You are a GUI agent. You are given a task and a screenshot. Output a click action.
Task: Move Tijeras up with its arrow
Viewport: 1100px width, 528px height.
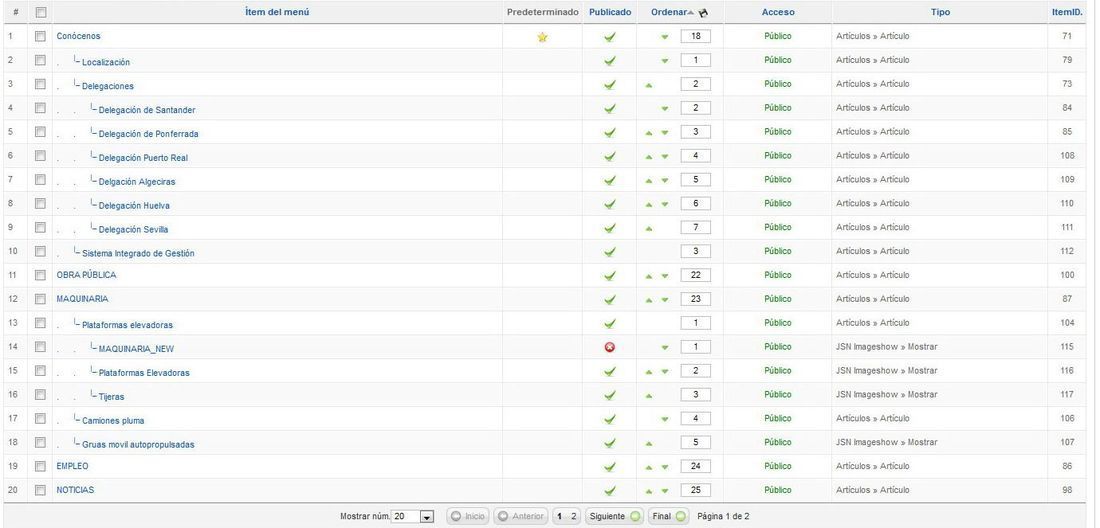pyautogui.click(x=649, y=395)
